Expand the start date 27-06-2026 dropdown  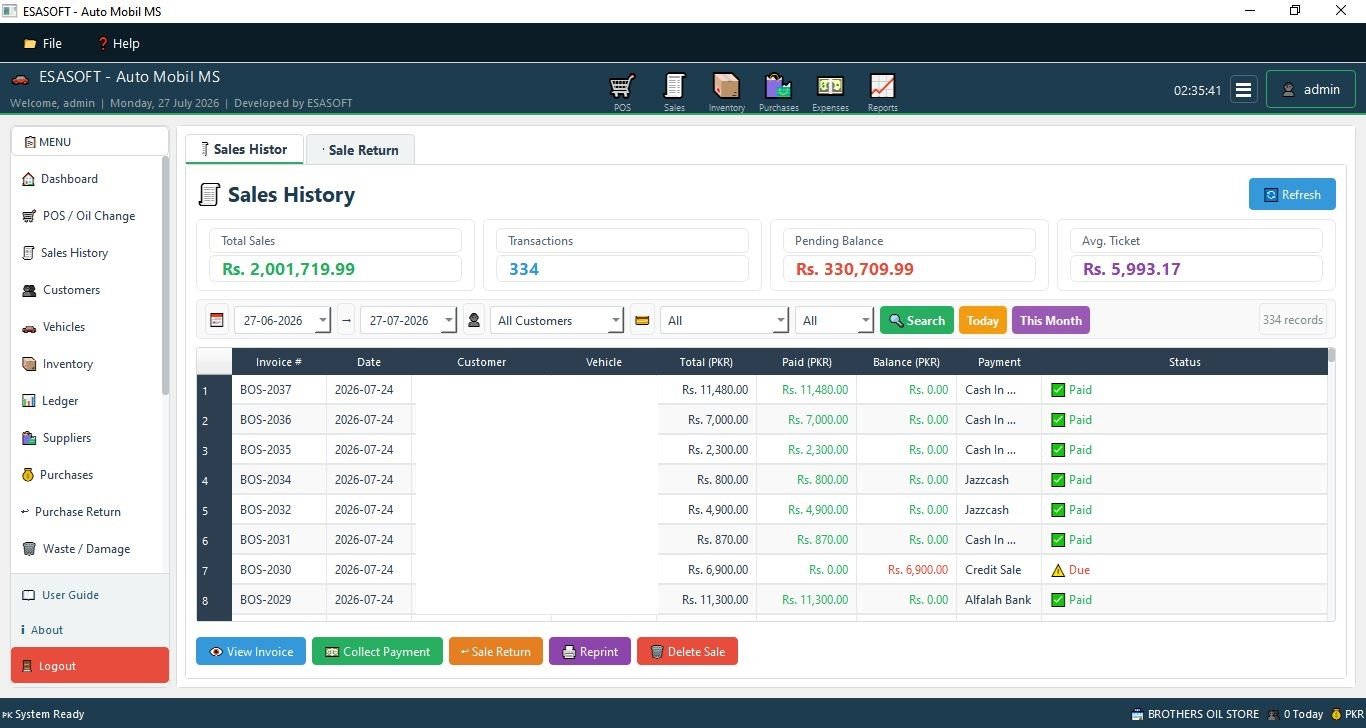coord(322,321)
